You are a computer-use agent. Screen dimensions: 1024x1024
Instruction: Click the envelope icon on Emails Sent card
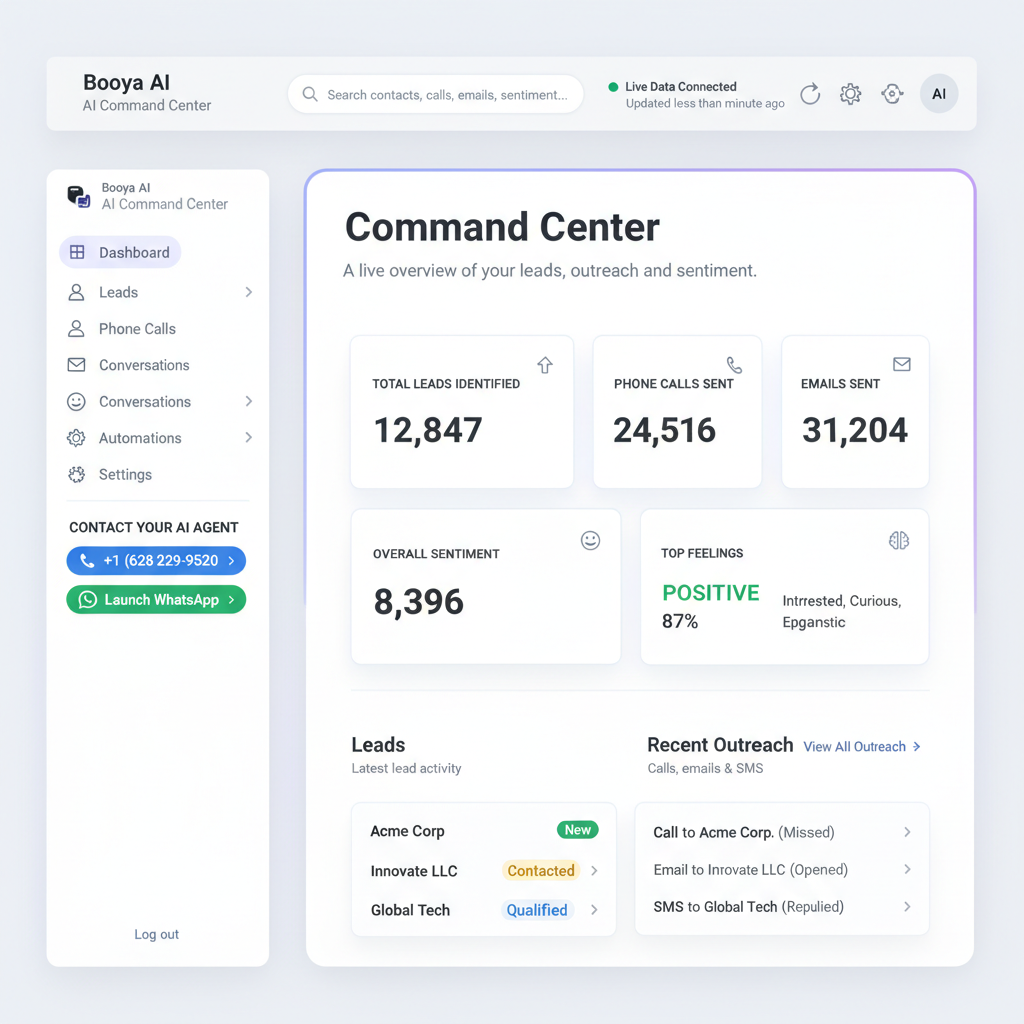point(902,364)
